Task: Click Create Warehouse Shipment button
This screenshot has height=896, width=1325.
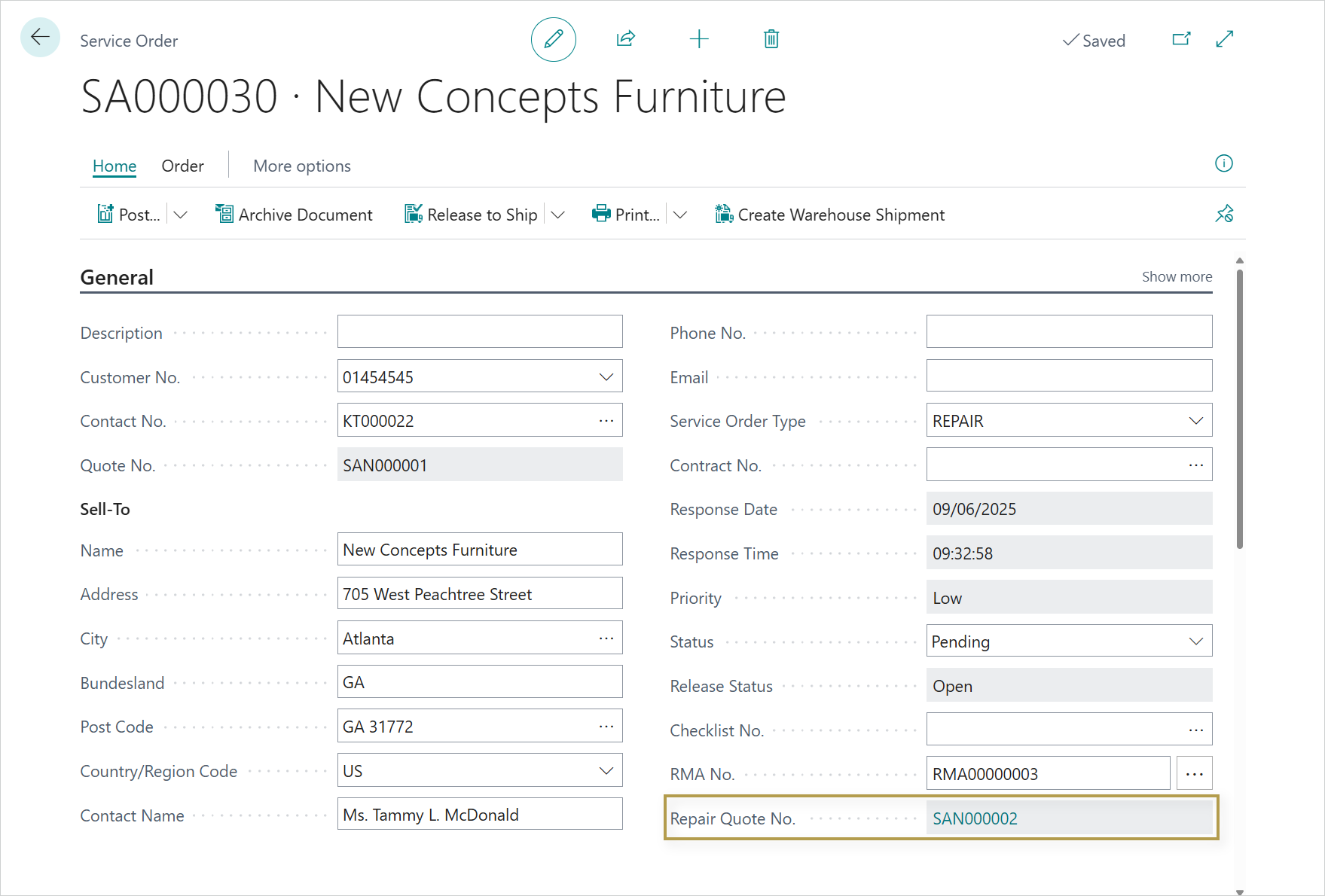Action: tap(829, 215)
